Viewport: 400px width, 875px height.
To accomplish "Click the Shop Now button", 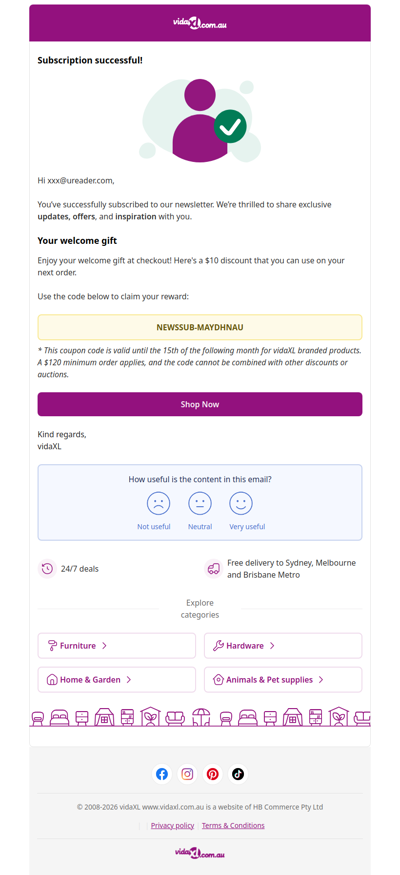I will [x=200, y=404].
